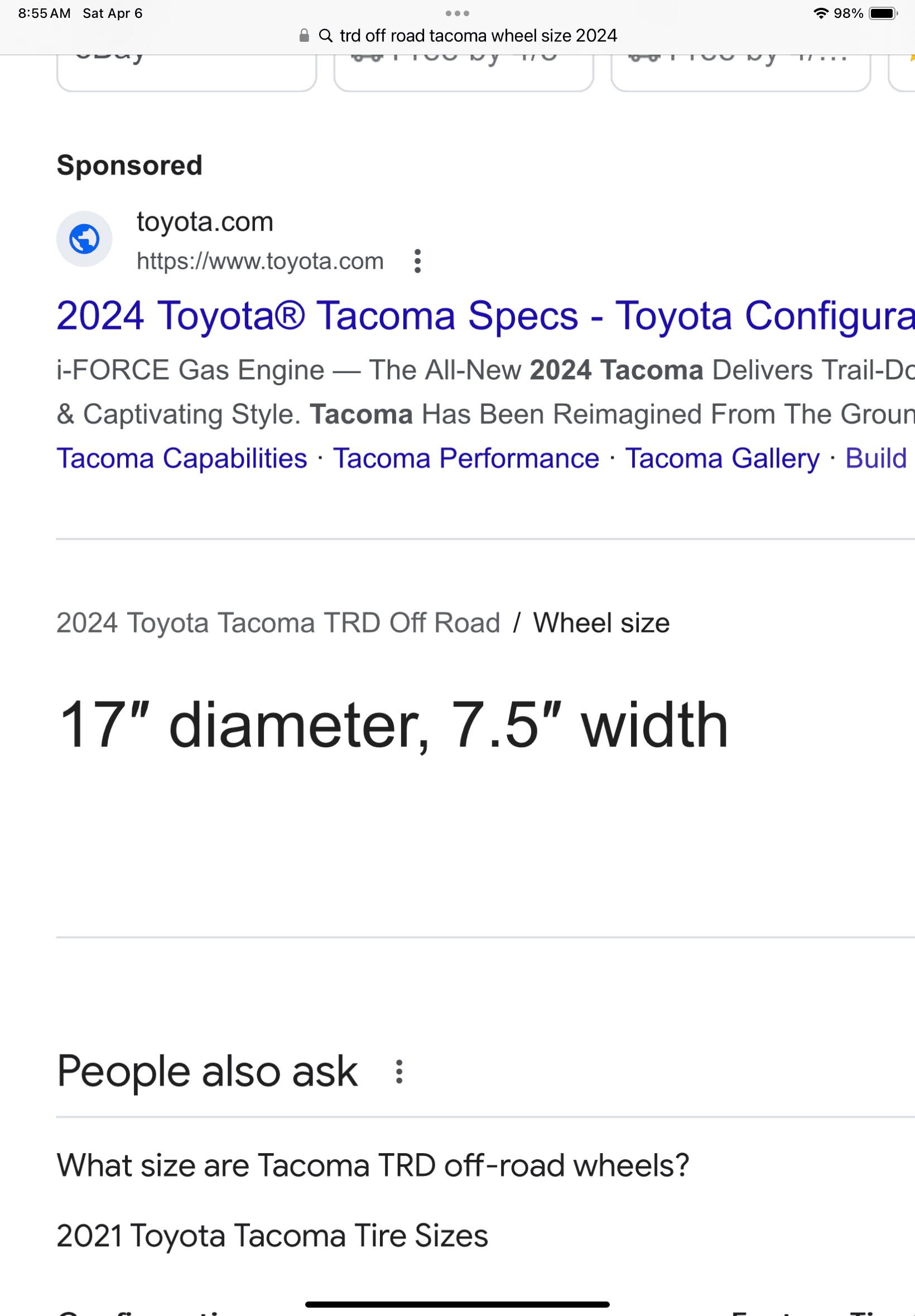Open the ad options three-dot menu beside toyota.com URL
The width and height of the screenshot is (915, 1316).
coord(417,262)
